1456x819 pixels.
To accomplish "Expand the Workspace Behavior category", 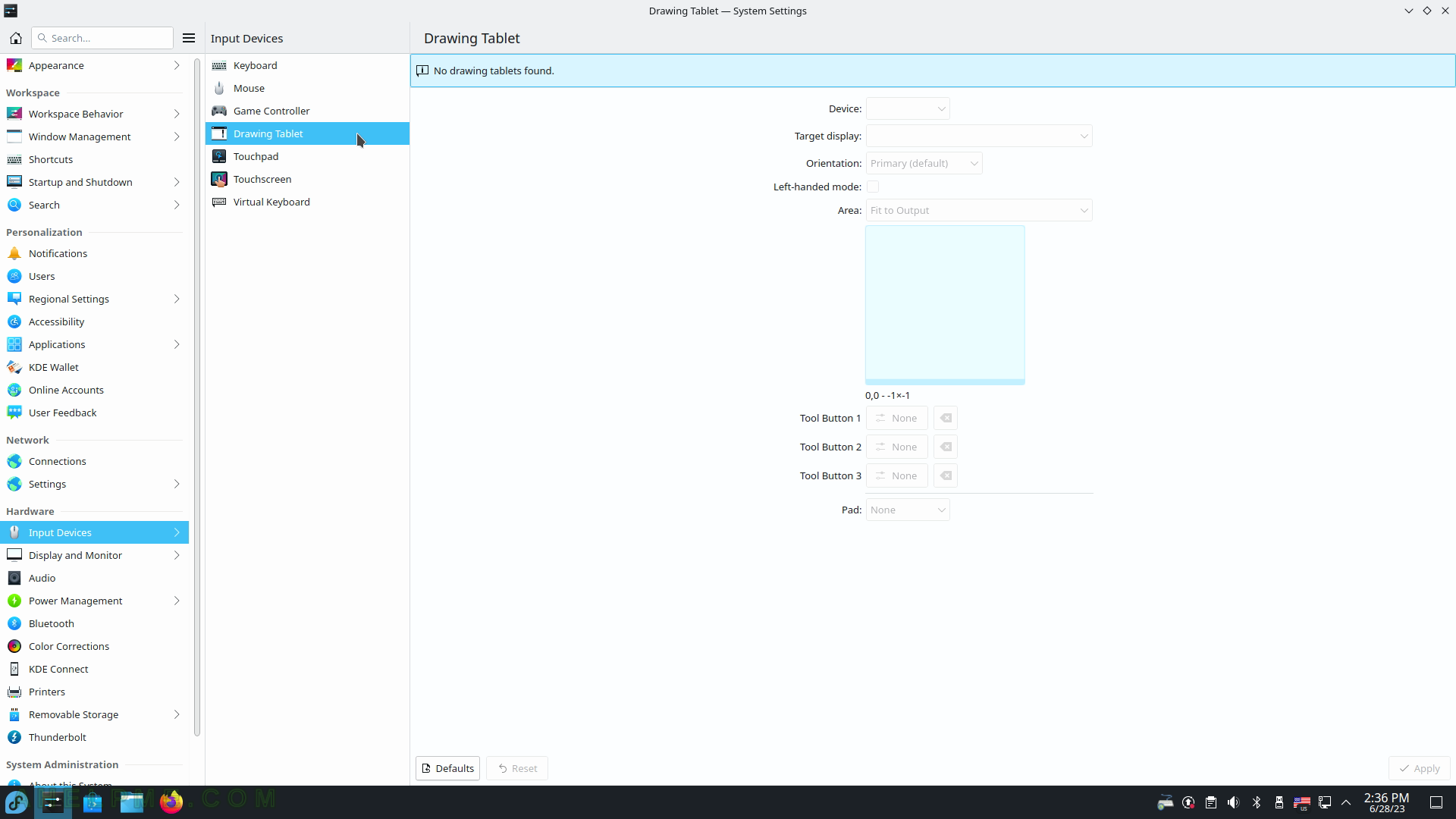I will (177, 114).
